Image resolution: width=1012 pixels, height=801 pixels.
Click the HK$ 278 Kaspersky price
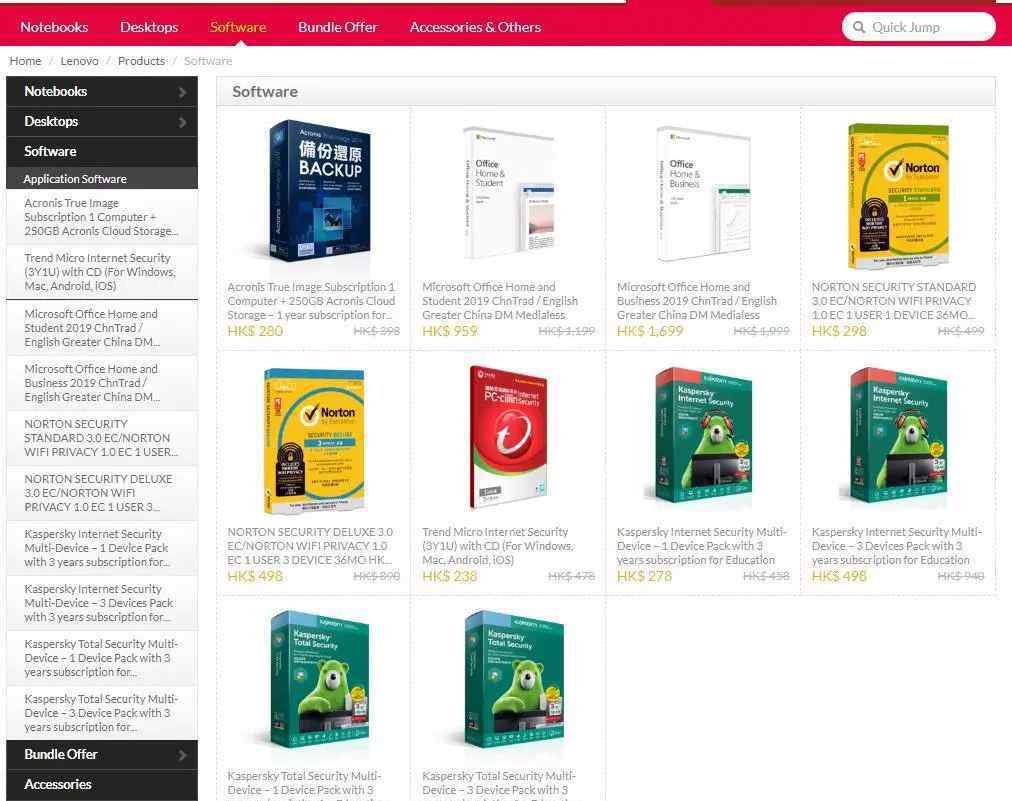coord(645,576)
